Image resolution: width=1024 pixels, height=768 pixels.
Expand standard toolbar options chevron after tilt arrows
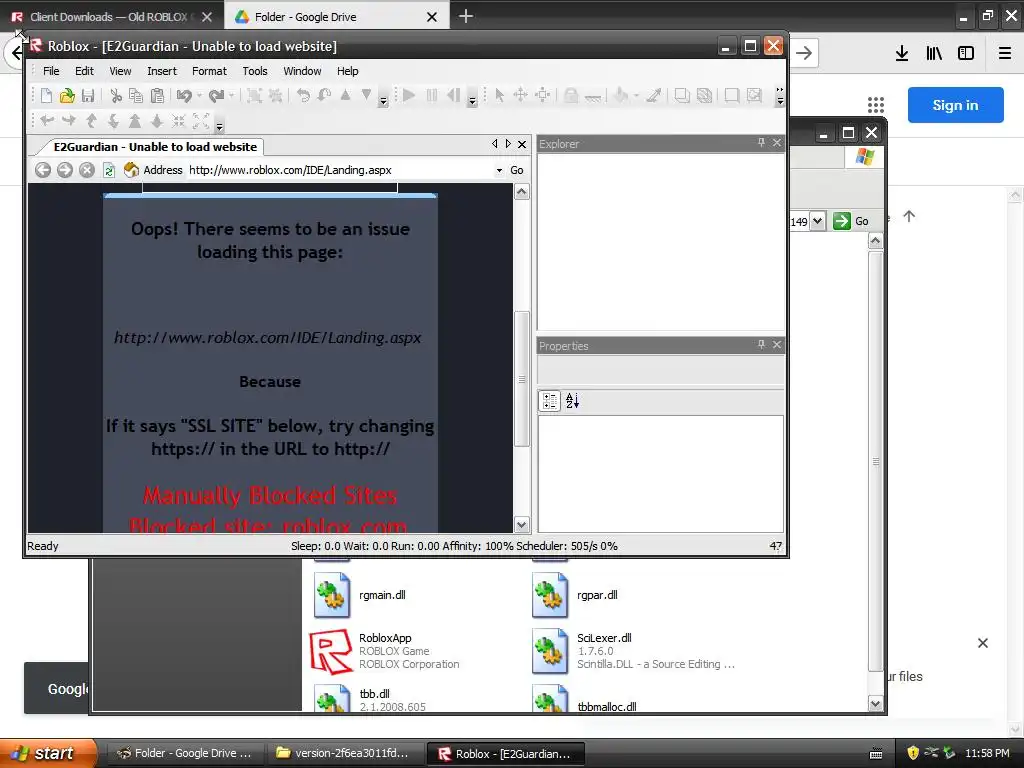coord(383,100)
